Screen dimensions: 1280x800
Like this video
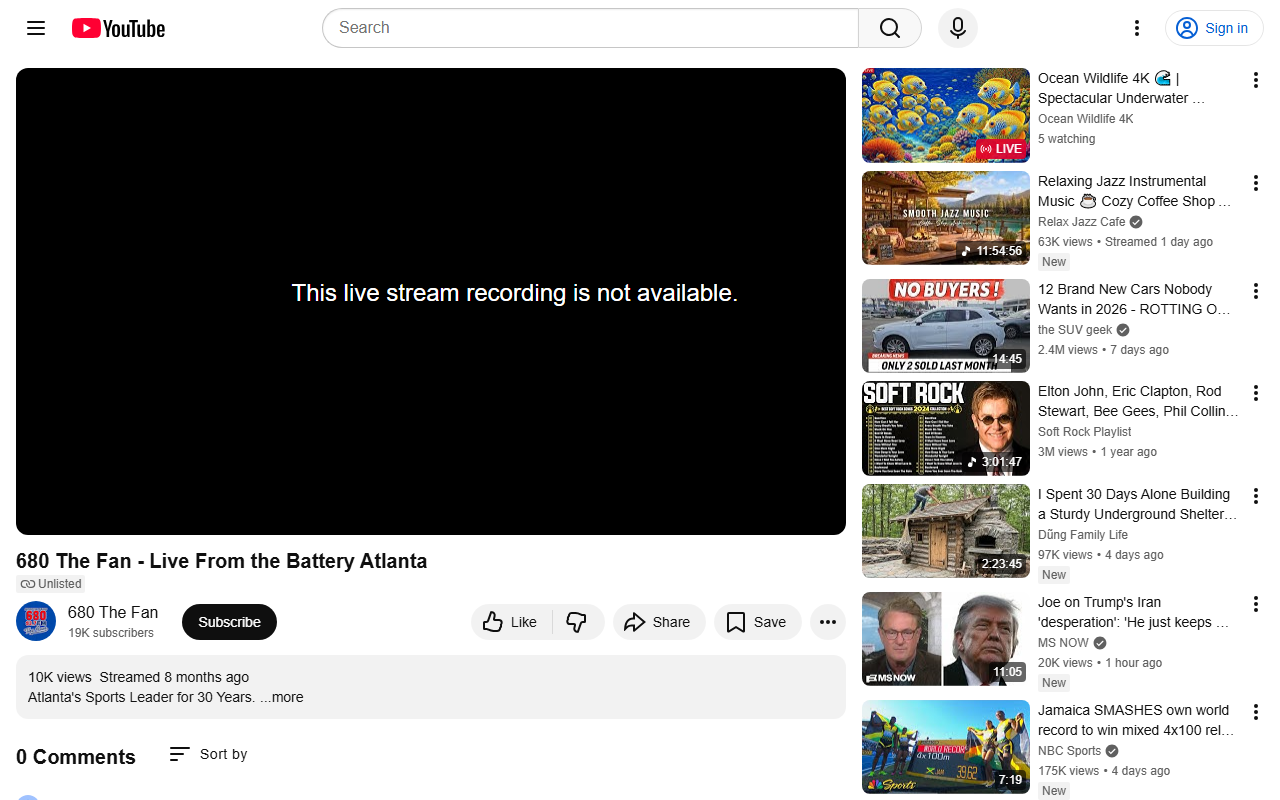coord(511,622)
